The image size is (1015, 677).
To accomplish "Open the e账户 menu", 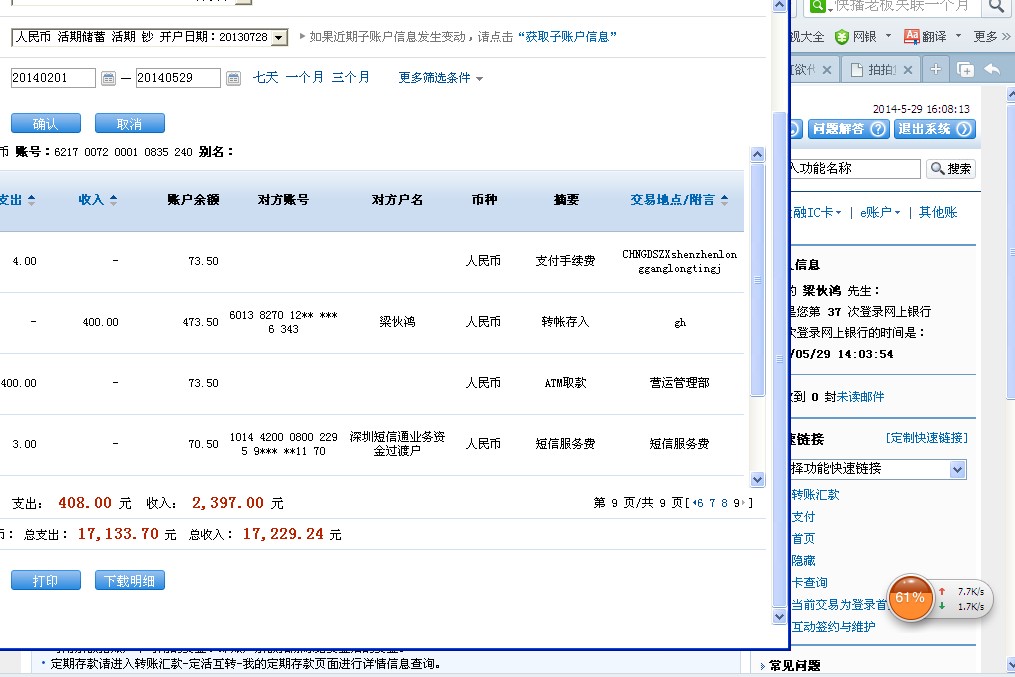I will coord(880,212).
